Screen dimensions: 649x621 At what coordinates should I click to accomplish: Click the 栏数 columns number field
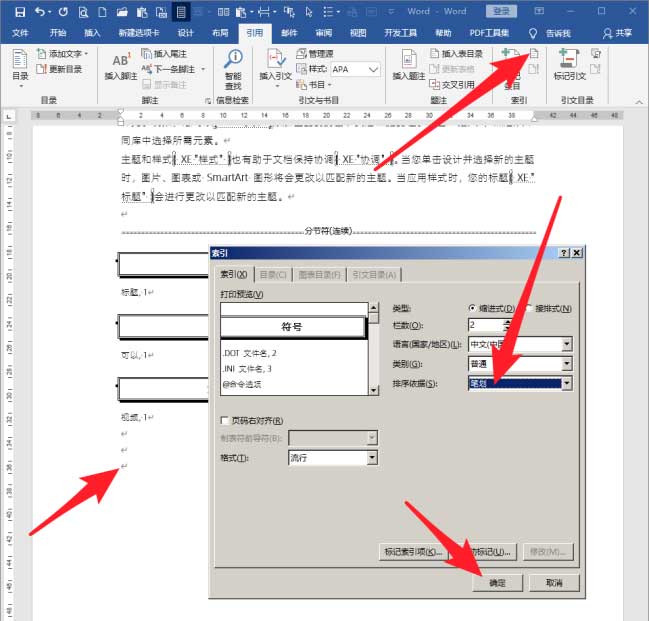click(x=485, y=325)
